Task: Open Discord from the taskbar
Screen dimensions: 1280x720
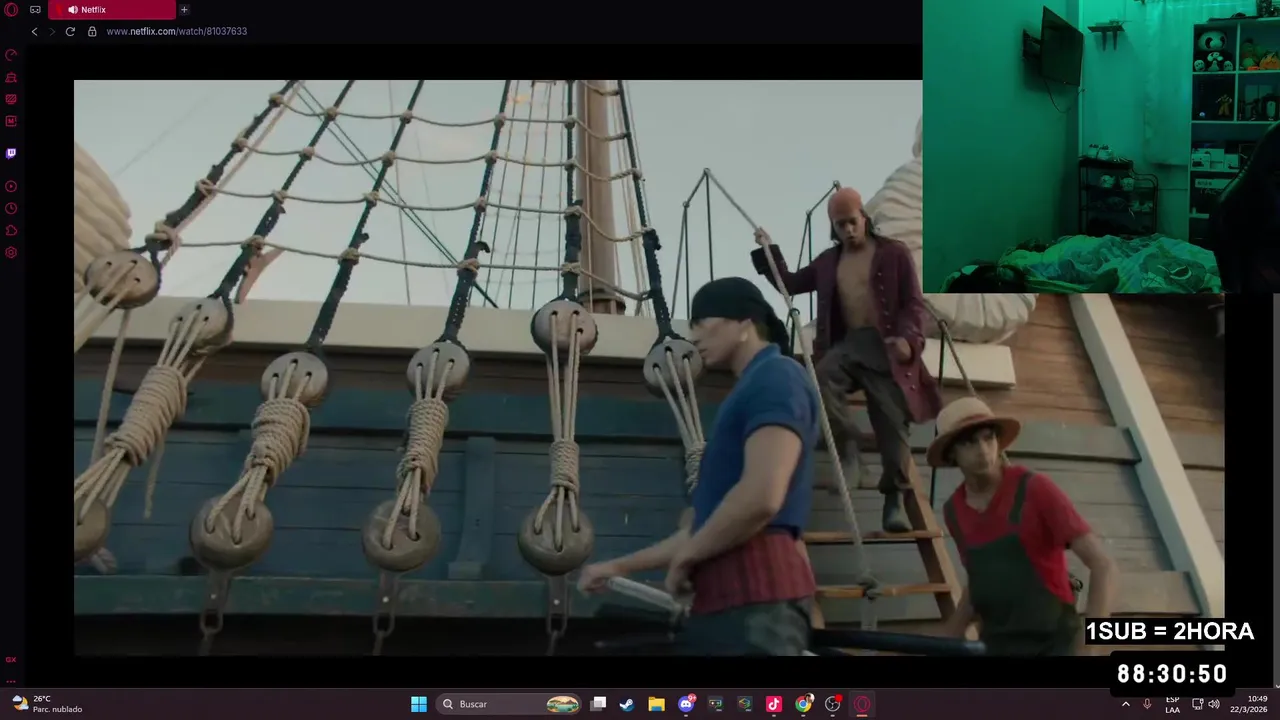Action: [x=686, y=704]
